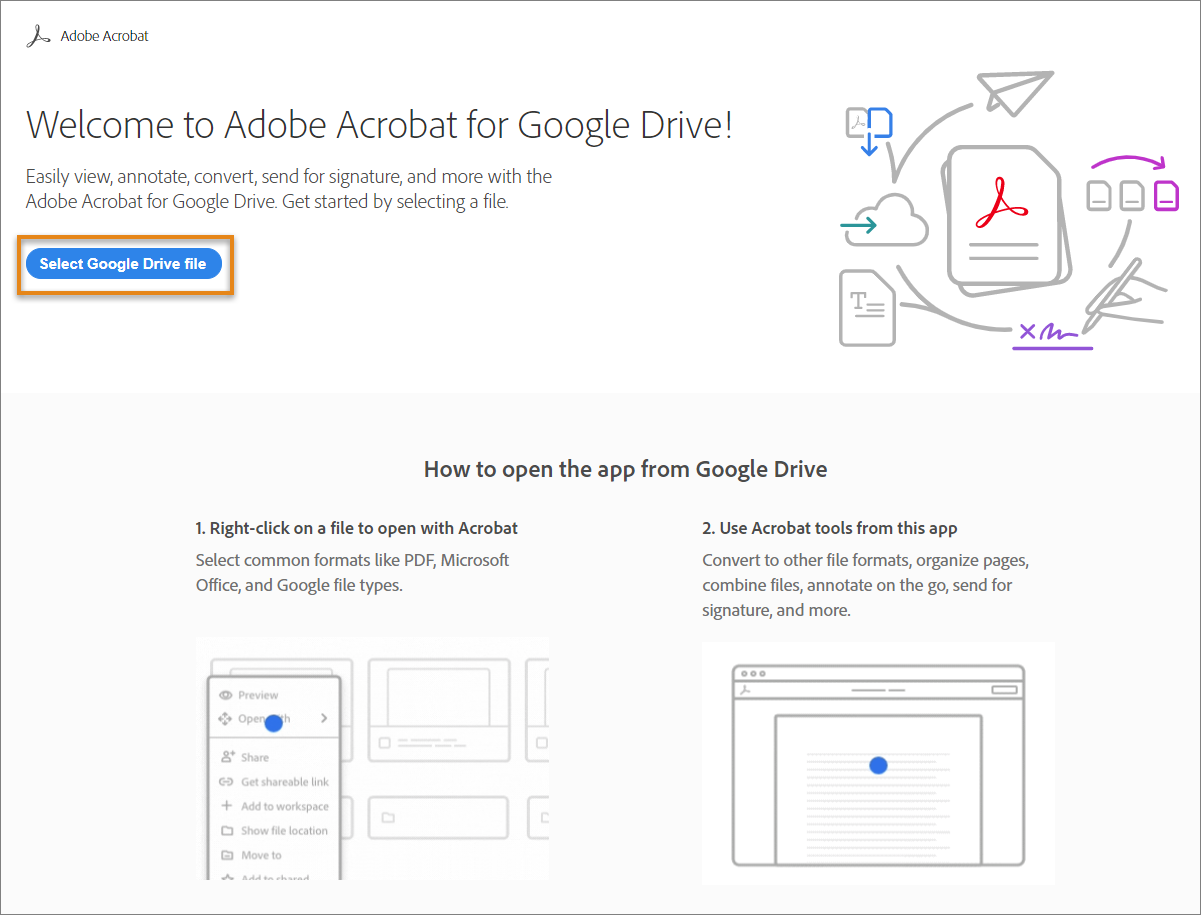Image resolution: width=1201 pixels, height=915 pixels.
Task: Toggle the eye icon next to Preview
Action: point(225,695)
